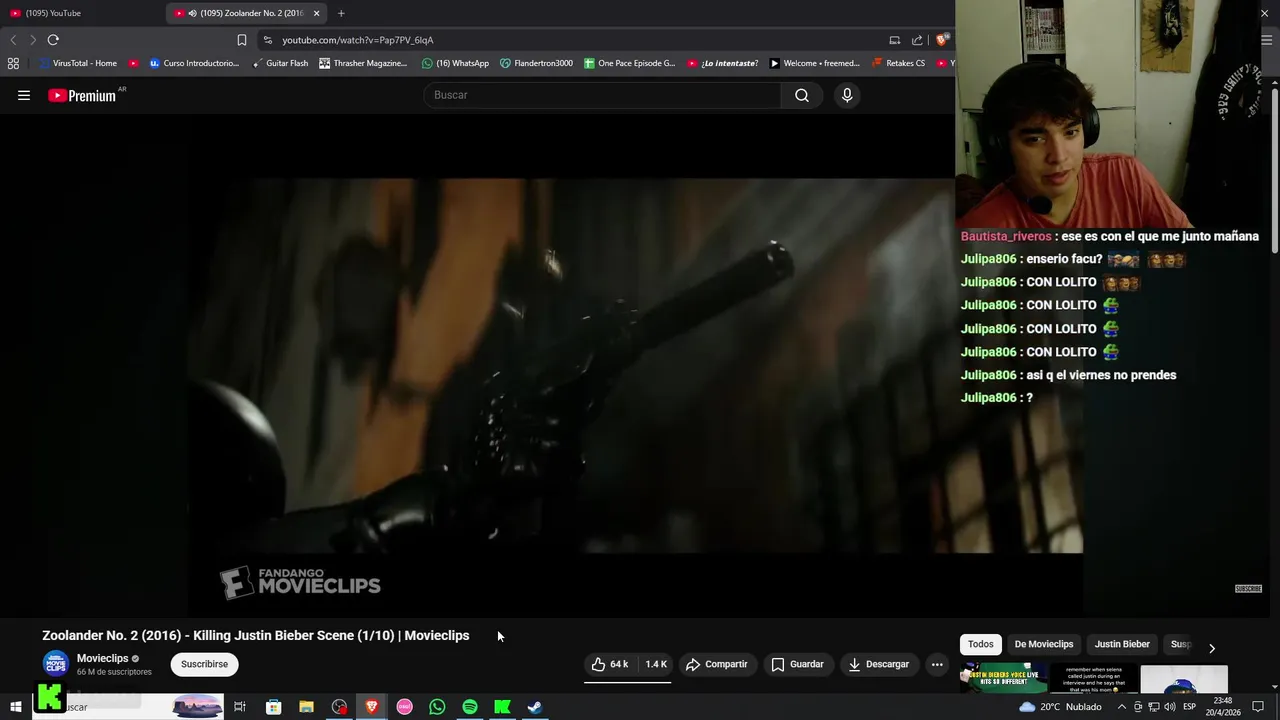Open Guitar Flash bookmark
Screen dimensions: 1280x720
(280, 63)
